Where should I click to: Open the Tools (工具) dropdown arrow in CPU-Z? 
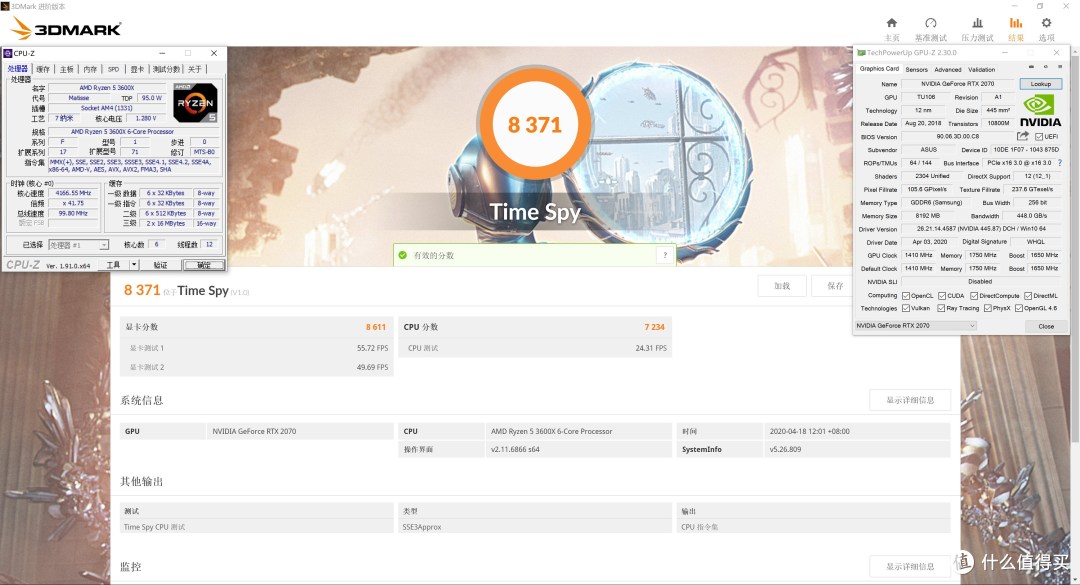134,265
